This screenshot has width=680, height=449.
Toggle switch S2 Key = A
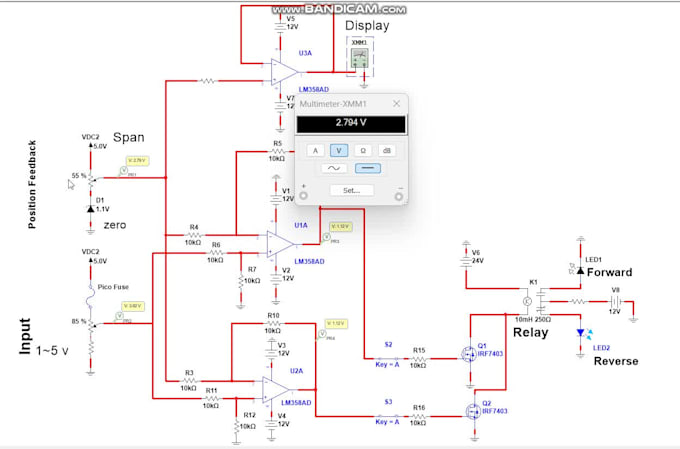point(388,358)
